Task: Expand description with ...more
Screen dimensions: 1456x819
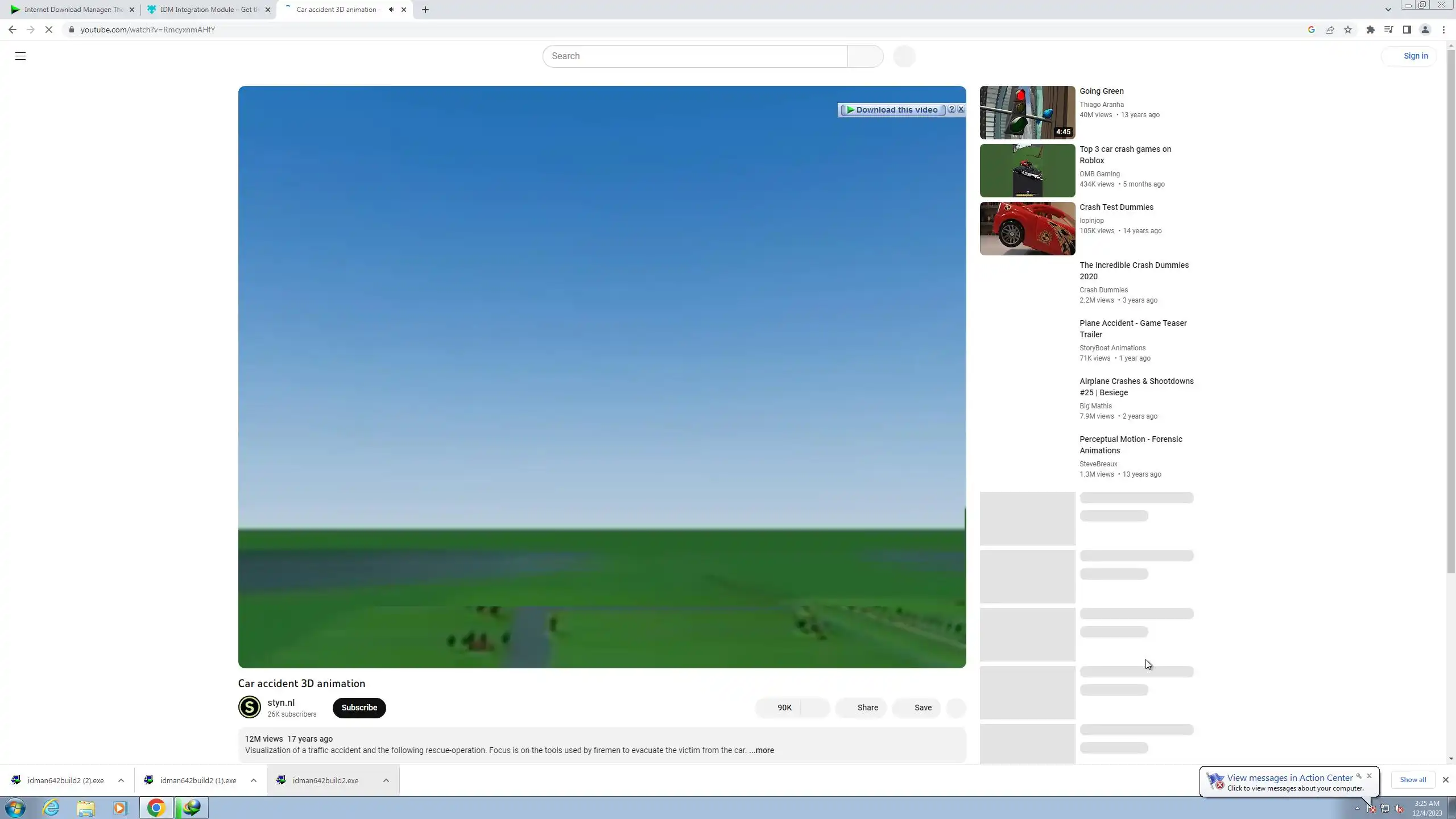Action: [x=762, y=750]
